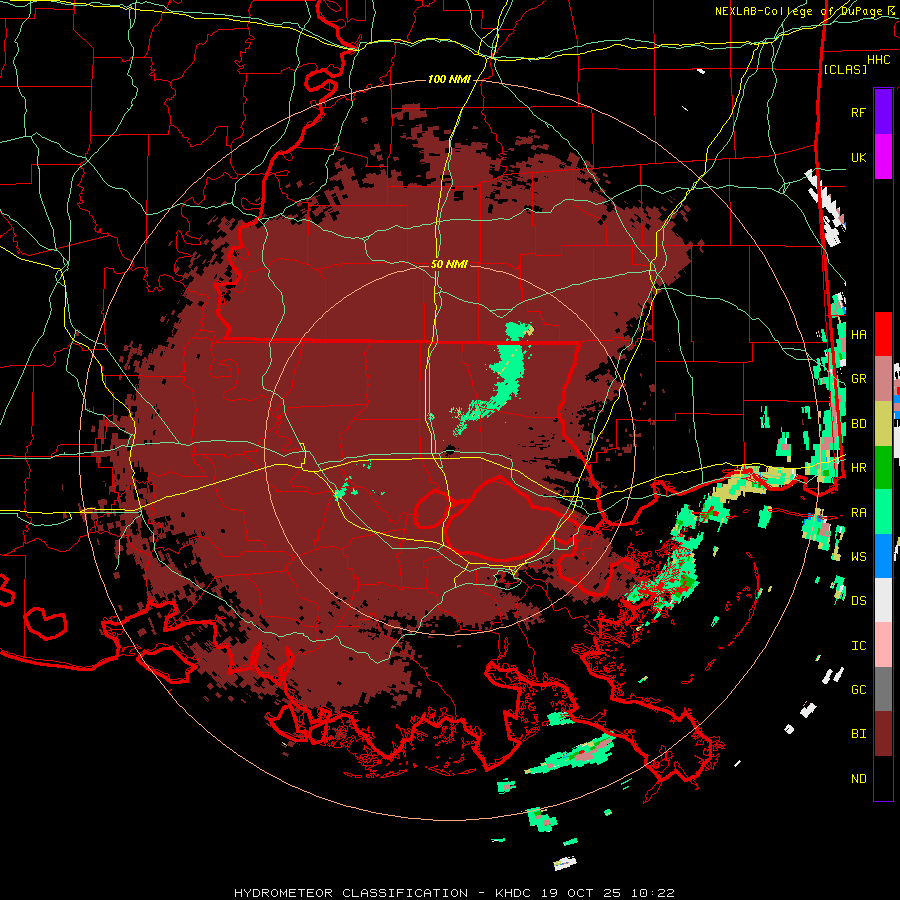Click the GC legend label

pos(858,689)
